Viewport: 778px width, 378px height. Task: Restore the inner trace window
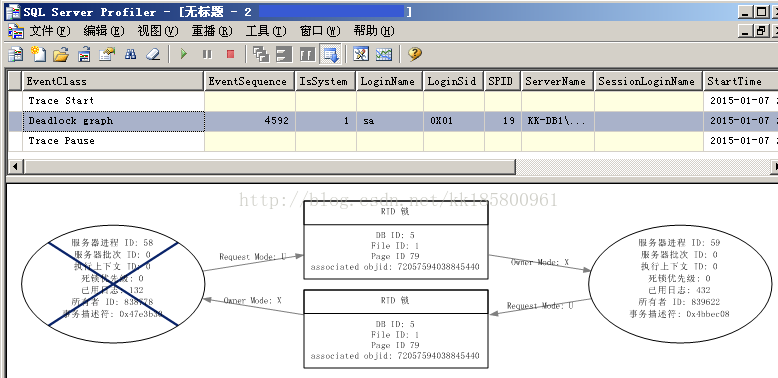click(760, 31)
